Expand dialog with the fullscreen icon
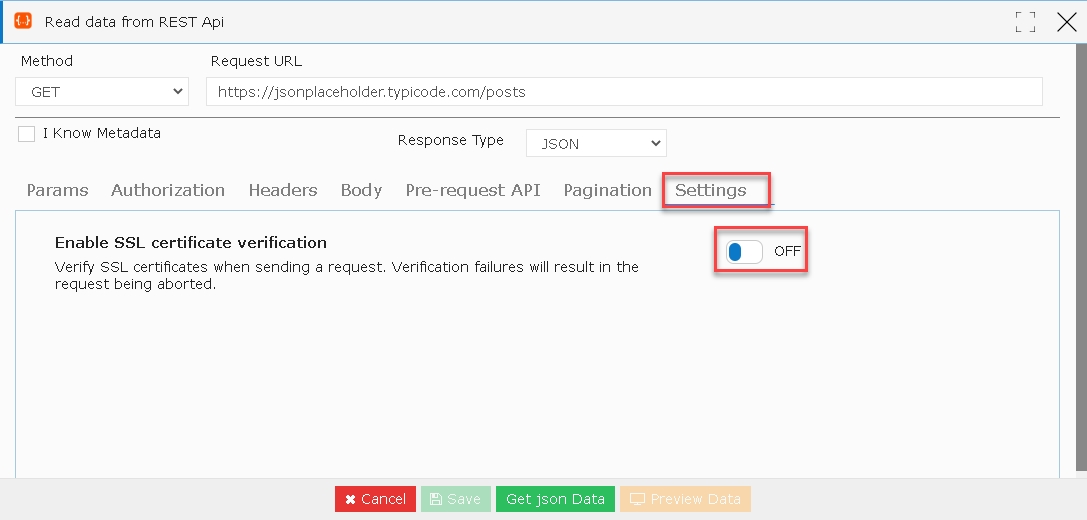The height and width of the screenshot is (520, 1087). (1025, 21)
